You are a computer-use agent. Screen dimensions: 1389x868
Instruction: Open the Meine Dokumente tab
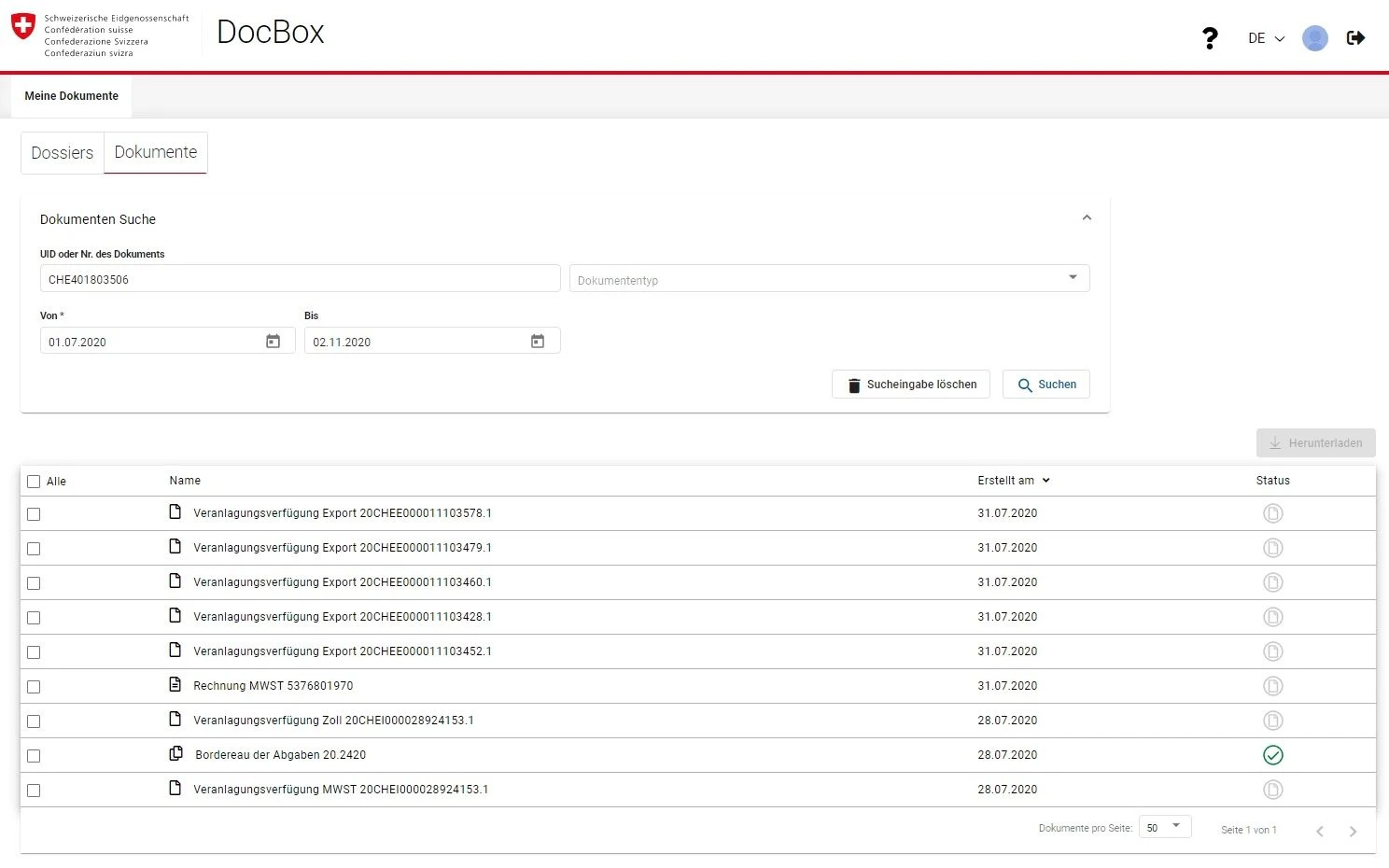coord(72,96)
